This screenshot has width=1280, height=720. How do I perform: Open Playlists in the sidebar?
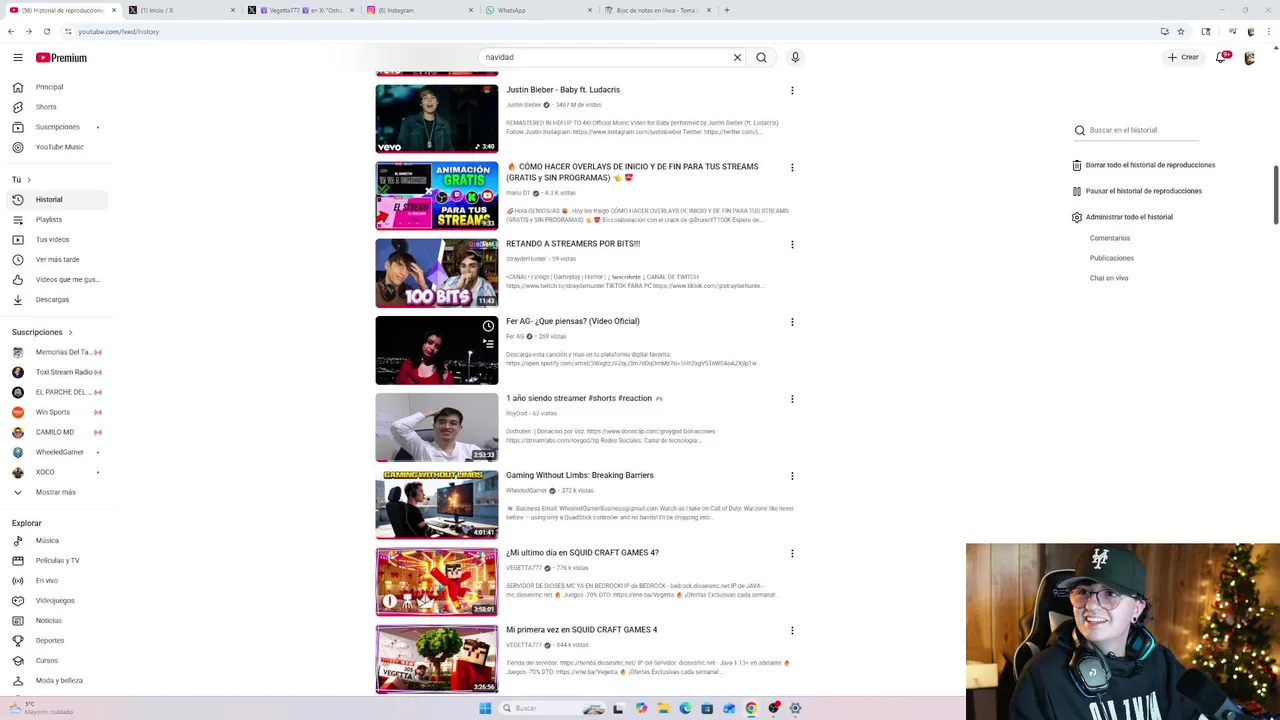tap(56, 219)
